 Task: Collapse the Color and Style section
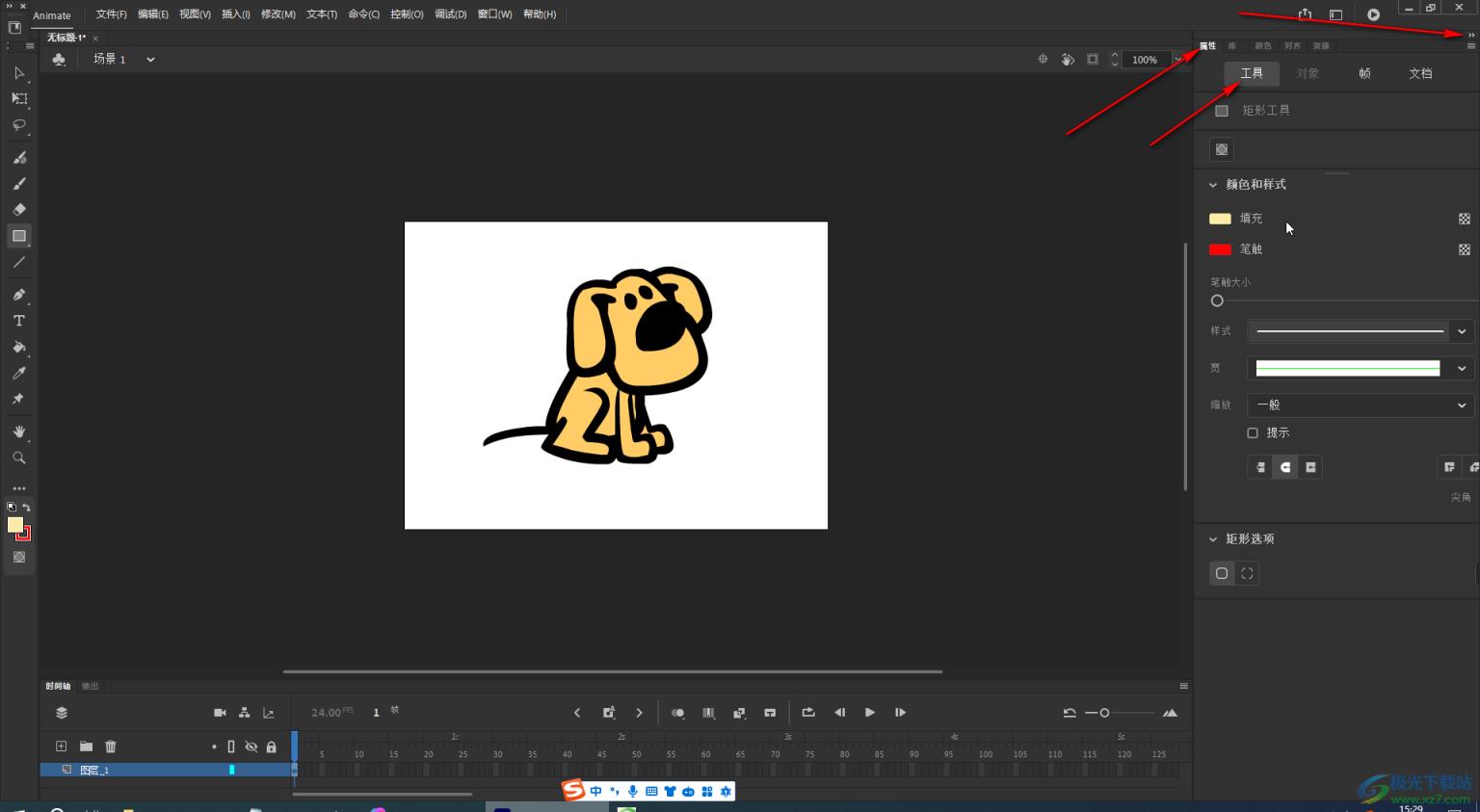point(1213,185)
